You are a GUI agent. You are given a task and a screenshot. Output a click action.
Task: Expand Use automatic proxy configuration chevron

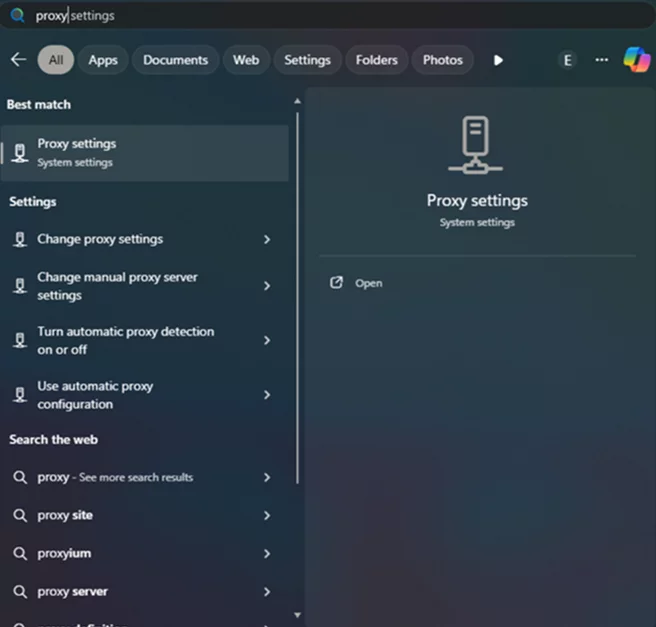pyautogui.click(x=267, y=395)
